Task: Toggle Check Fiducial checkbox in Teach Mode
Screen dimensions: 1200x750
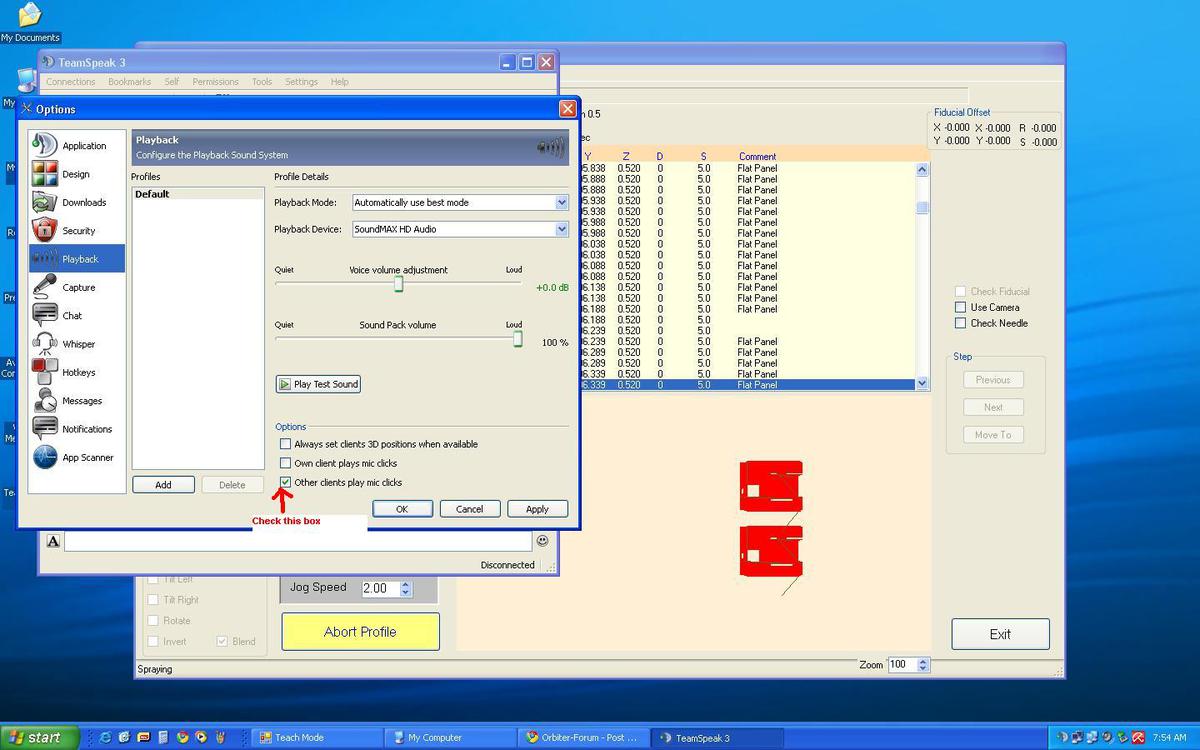Action: [x=961, y=291]
